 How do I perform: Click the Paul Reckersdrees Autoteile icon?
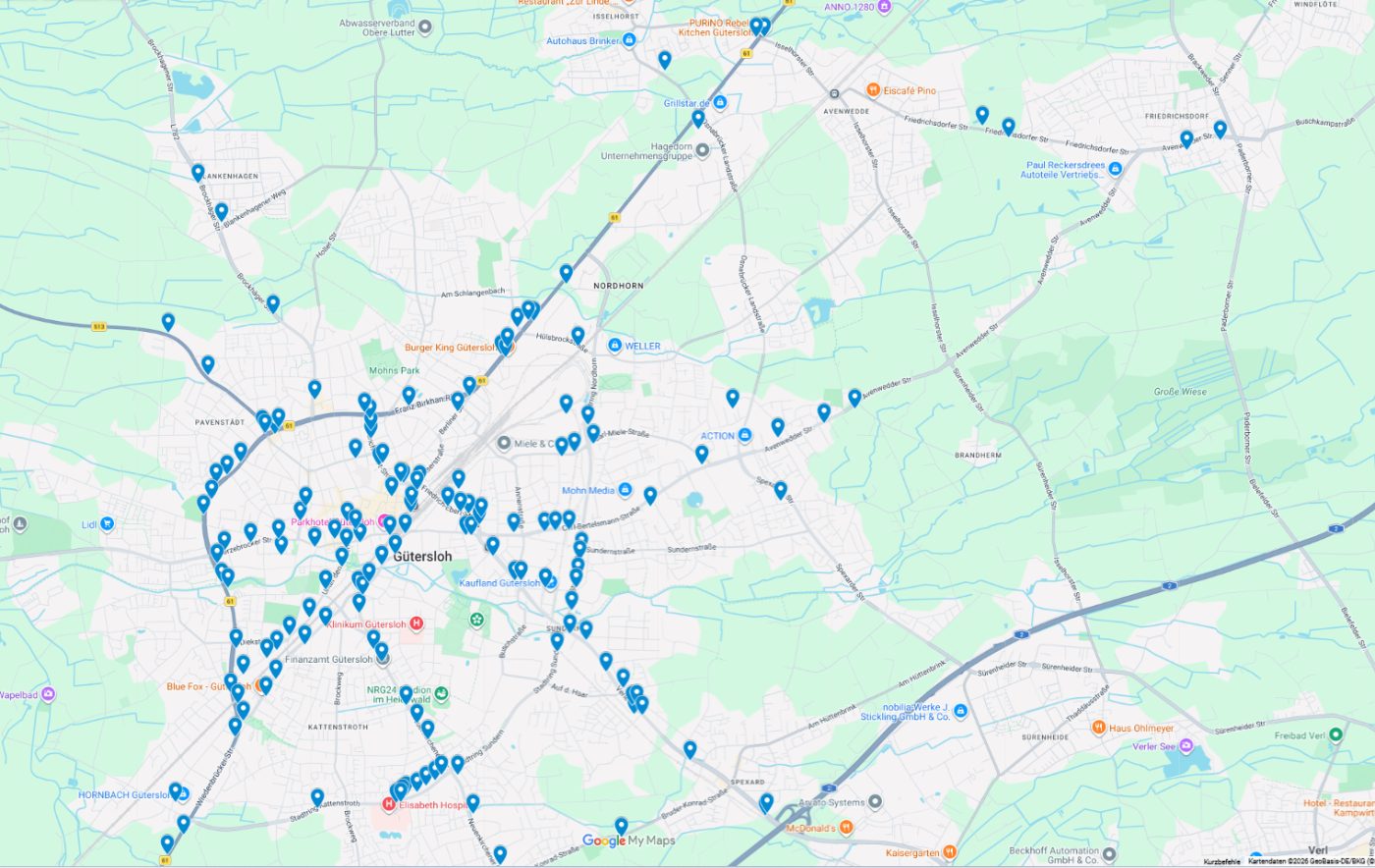pos(1115,169)
